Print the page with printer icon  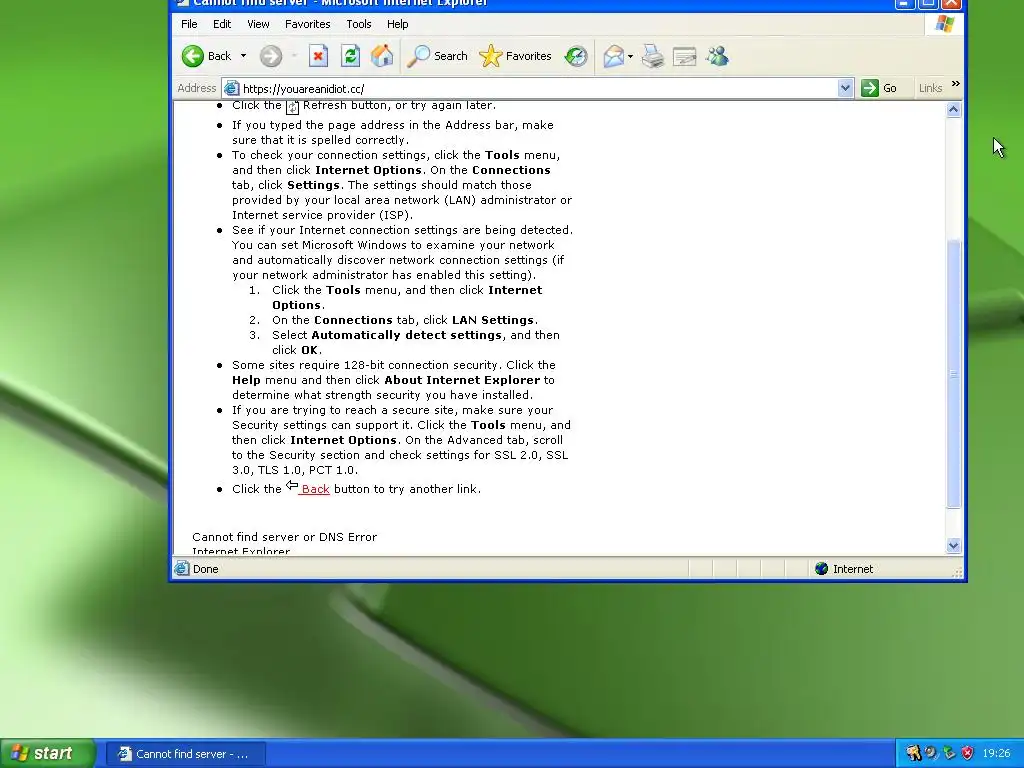[652, 56]
